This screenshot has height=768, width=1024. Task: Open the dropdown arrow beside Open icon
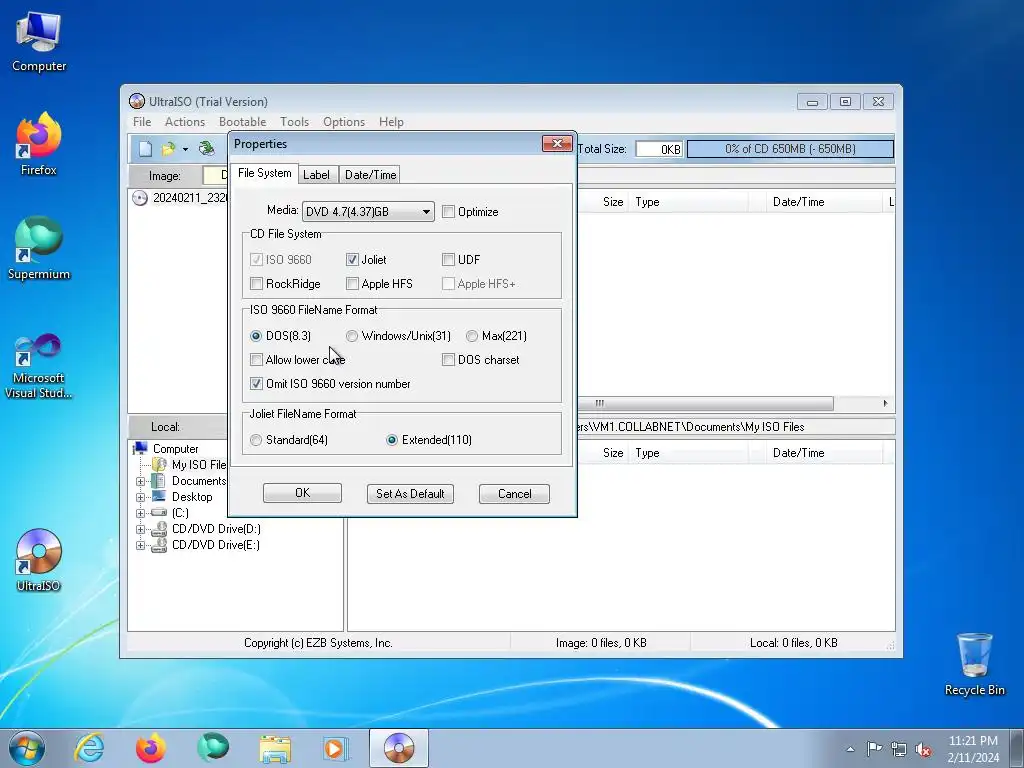185,150
